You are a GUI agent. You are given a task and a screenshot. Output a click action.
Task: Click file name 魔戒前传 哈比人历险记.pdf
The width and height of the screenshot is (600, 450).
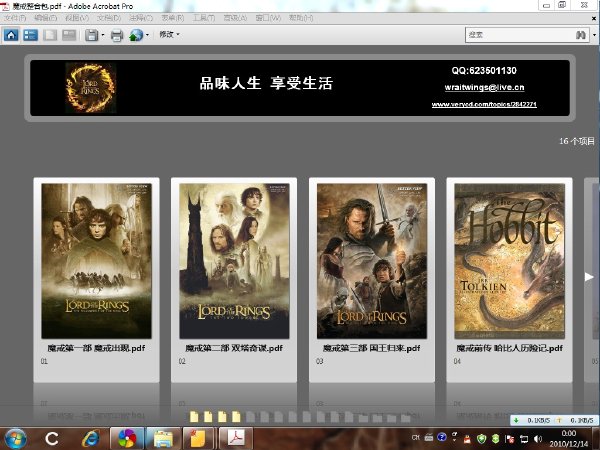click(510, 348)
